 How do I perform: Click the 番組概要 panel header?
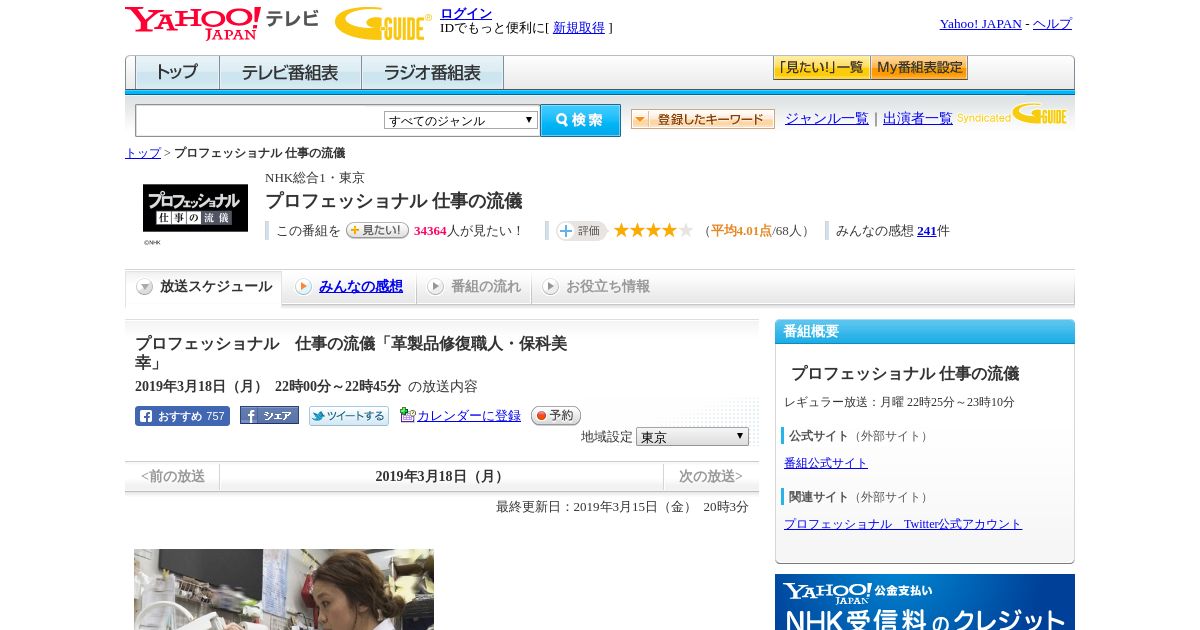click(925, 332)
